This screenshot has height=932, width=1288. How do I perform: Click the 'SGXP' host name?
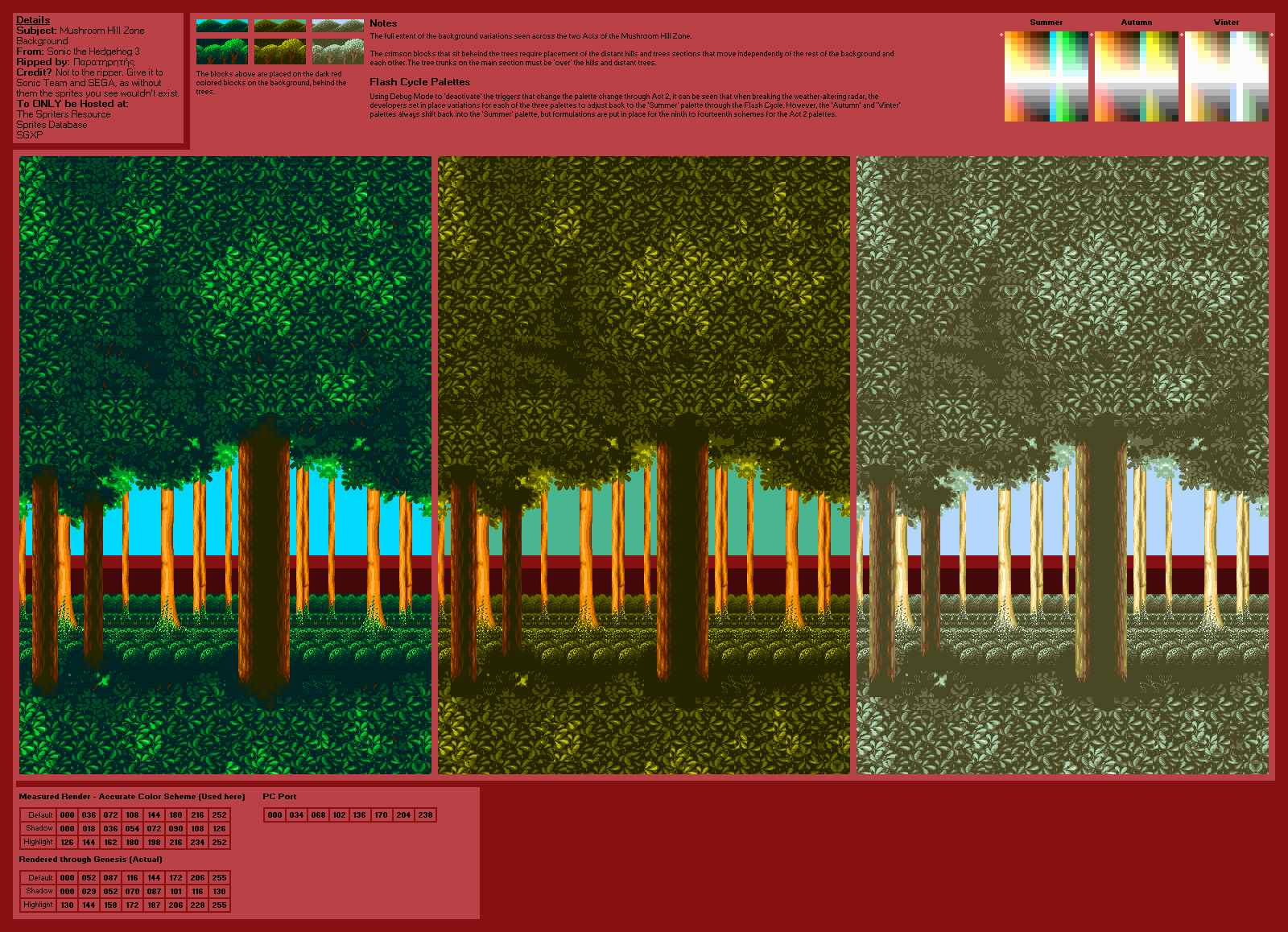[x=30, y=135]
